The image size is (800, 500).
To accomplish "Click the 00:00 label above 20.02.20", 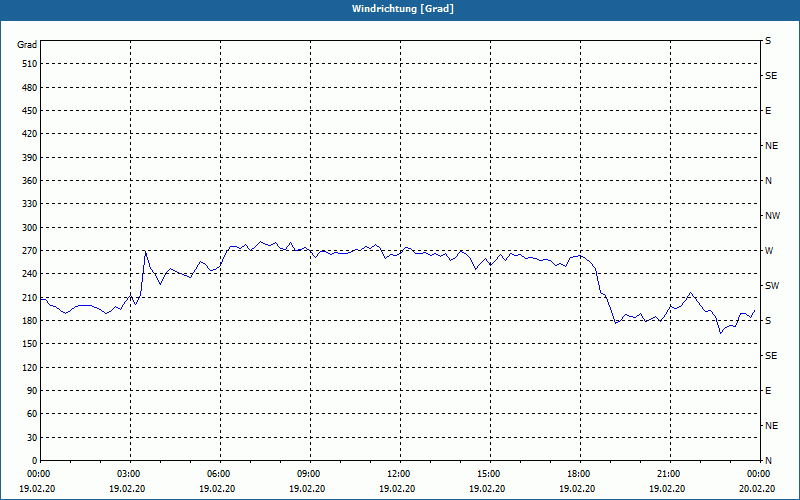I will click(x=758, y=474).
